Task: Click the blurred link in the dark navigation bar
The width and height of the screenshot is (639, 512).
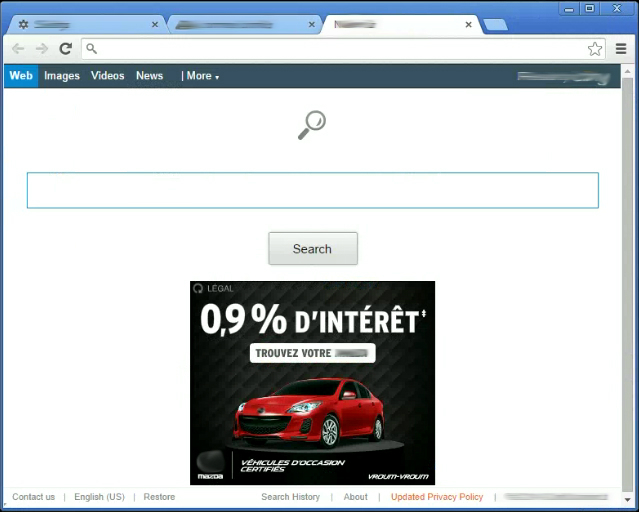Action: (x=564, y=76)
